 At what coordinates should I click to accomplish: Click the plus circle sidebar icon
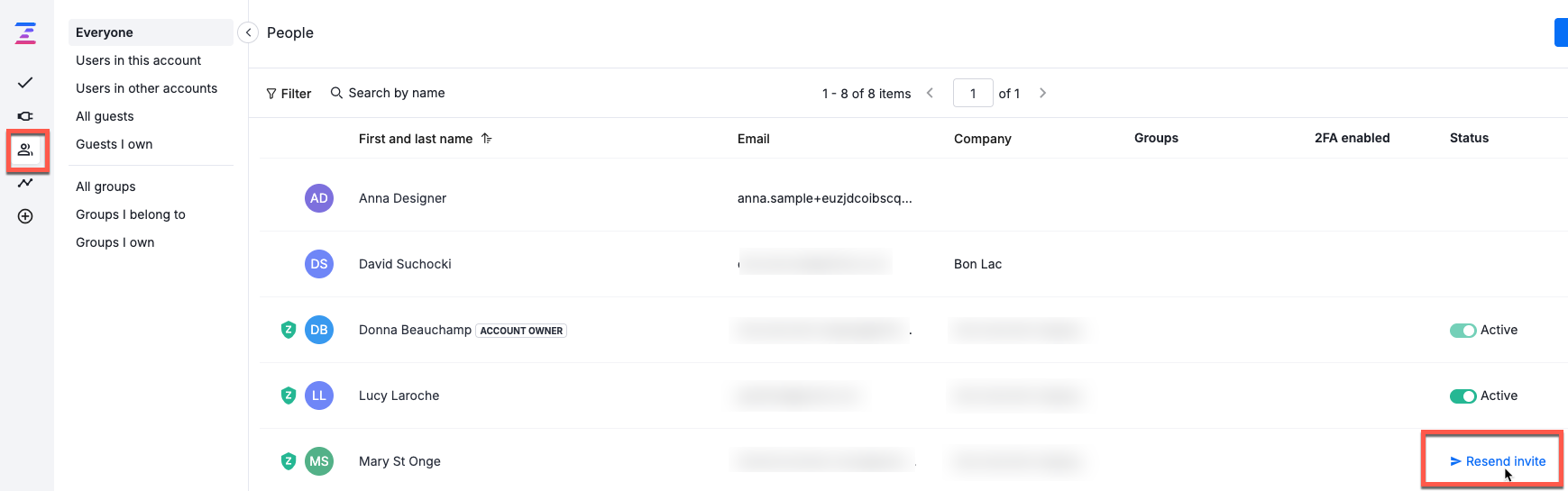tap(25, 216)
